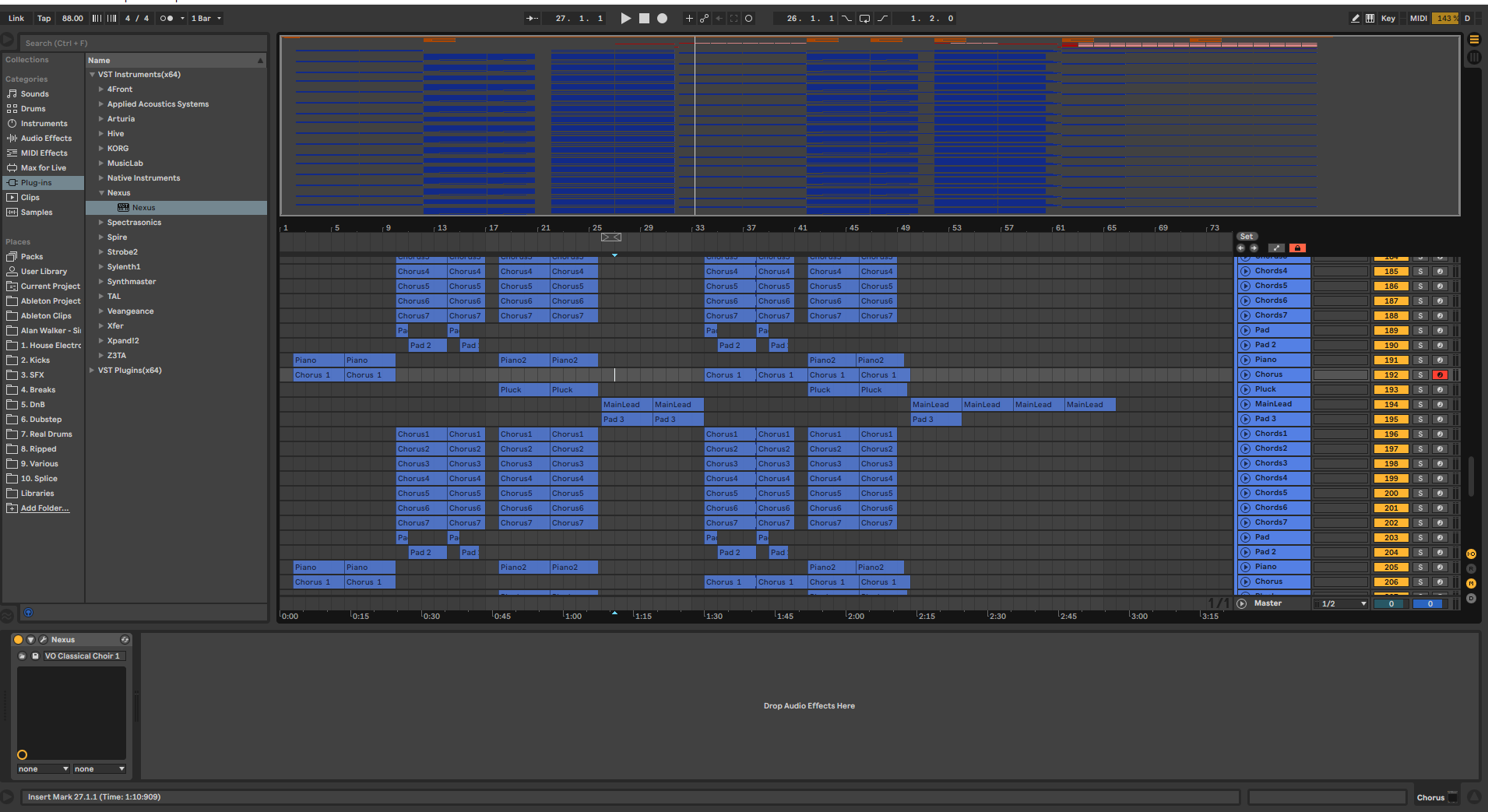
Task: Click the Name column header
Action: coord(175,61)
